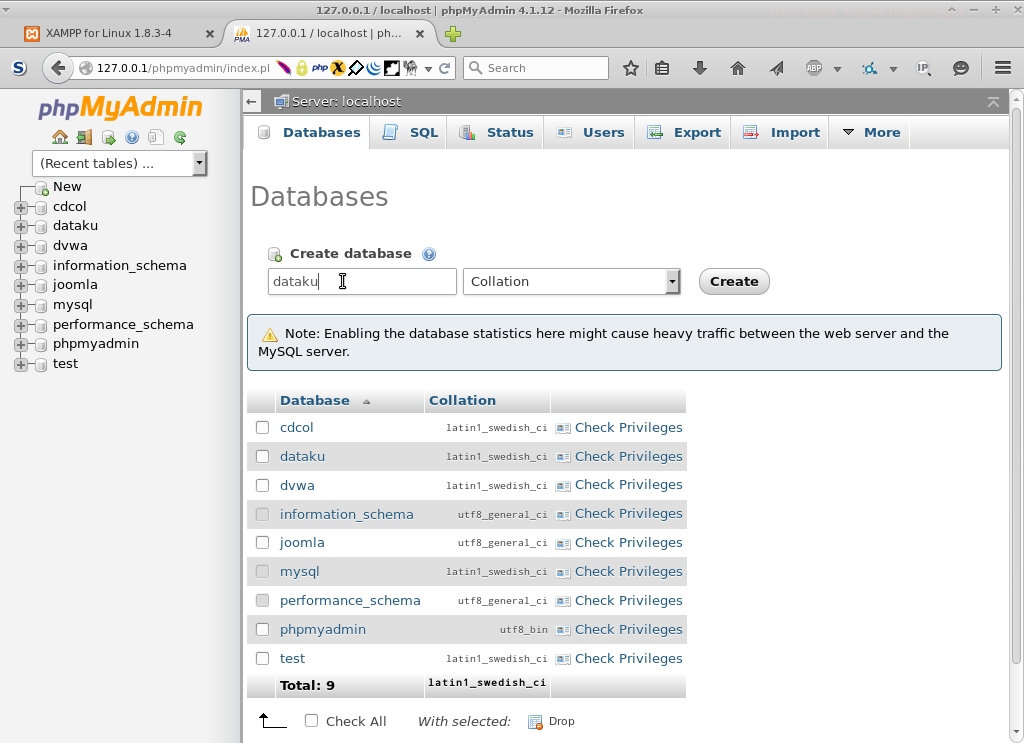Go to phpMyAdmin home icon in sidebar
The height and width of the screenshot is (743, 1024).
point(60,137)
